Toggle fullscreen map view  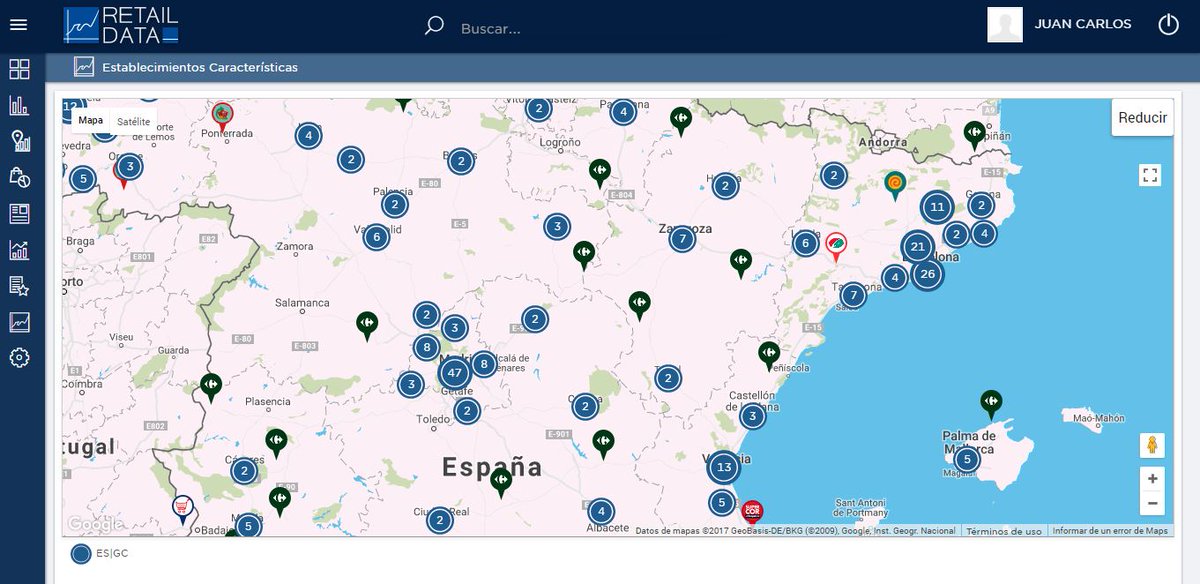pos(1150,176)
